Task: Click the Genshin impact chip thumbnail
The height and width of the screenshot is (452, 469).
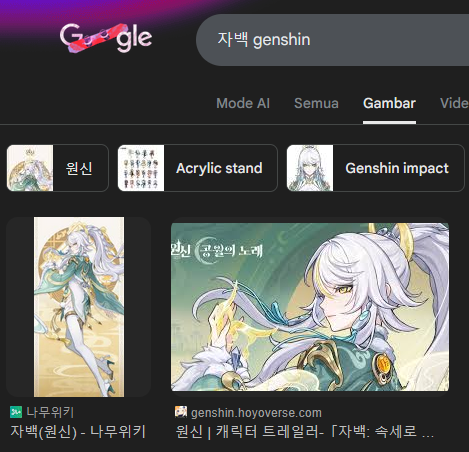Action: [310, 168]
